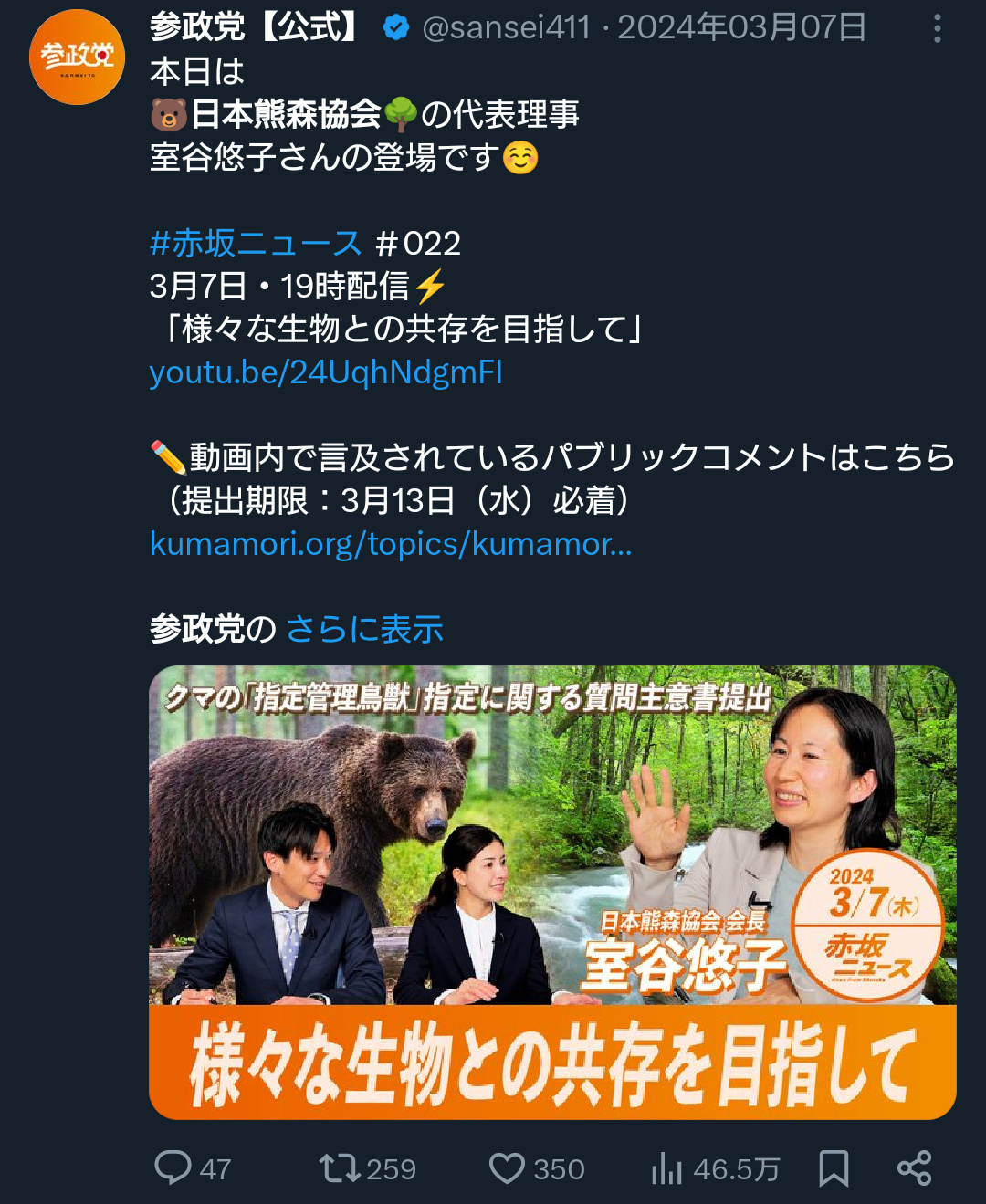Click the 参政党【公式】 account name

coord(257,27)
